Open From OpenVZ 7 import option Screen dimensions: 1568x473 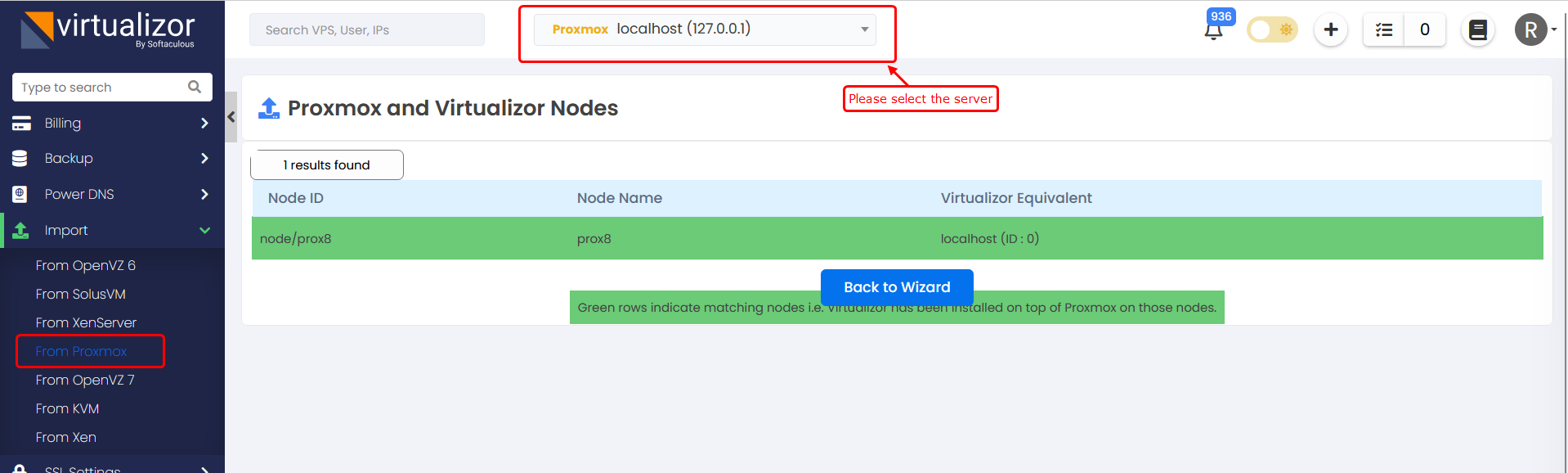coord(85,380)
